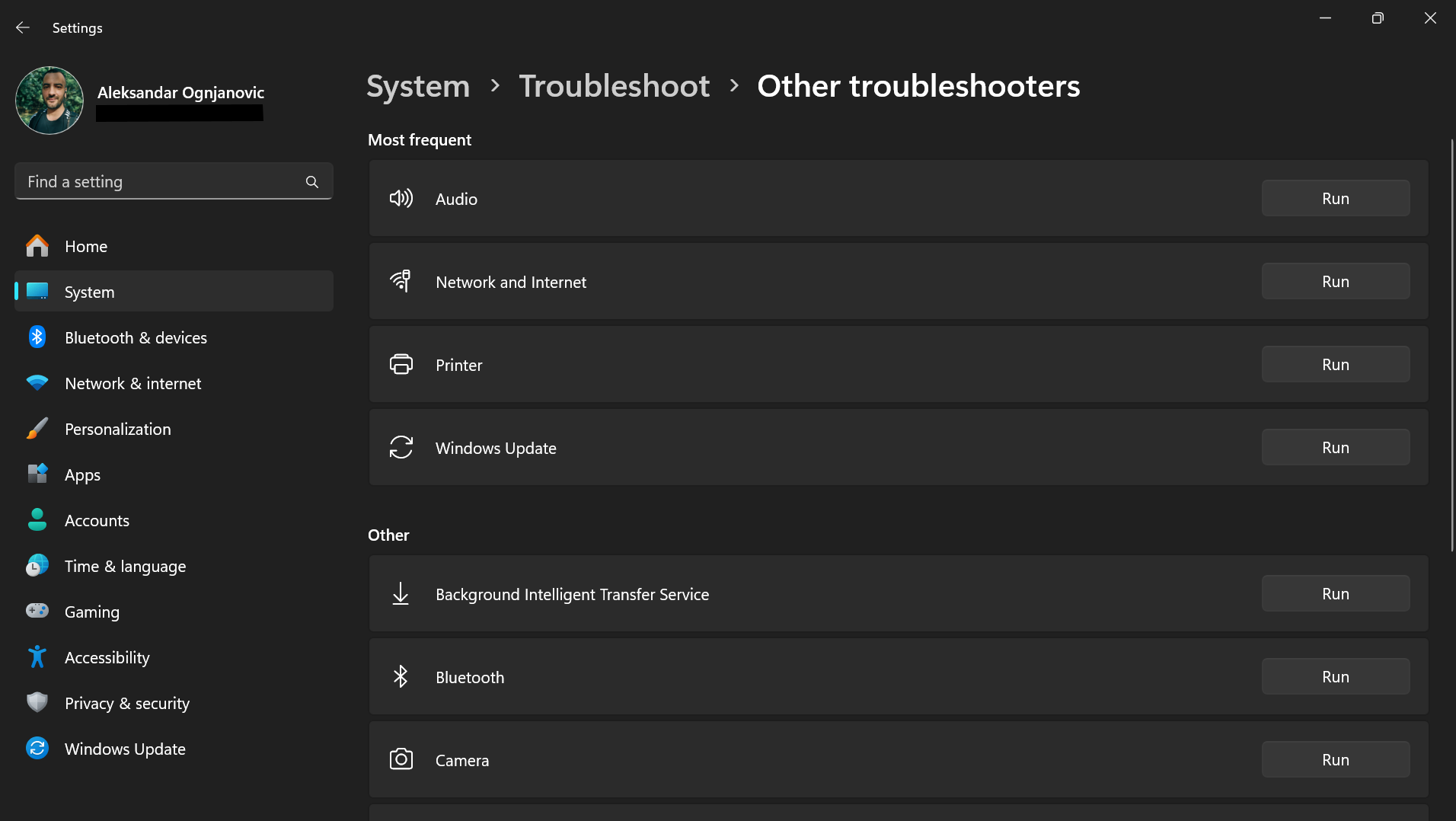The image size is (1456, 821).
Task: Click the Home house icon
Action: (37, 246)
